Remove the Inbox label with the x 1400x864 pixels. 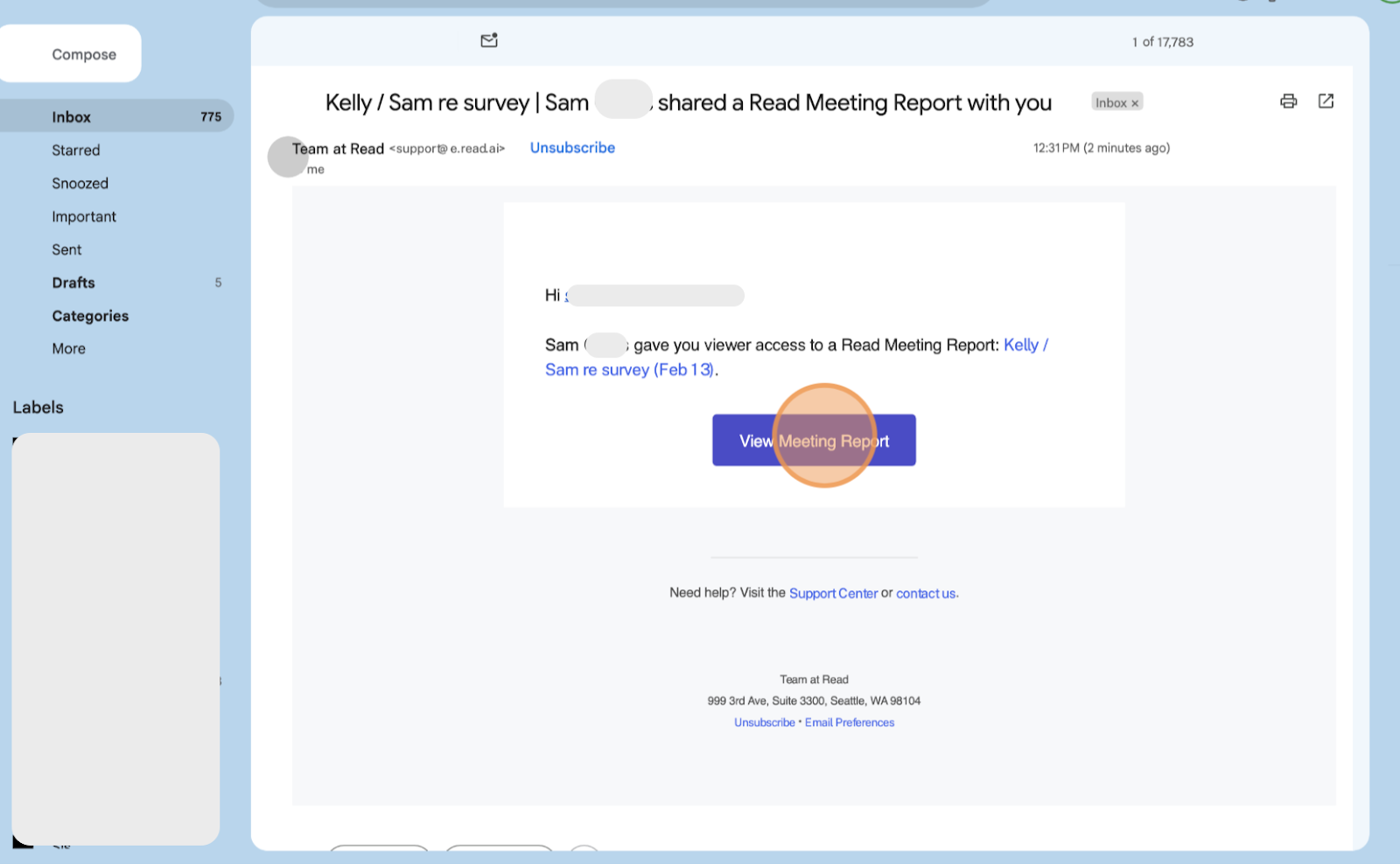pyautogui.click(x=1135, y=103)
